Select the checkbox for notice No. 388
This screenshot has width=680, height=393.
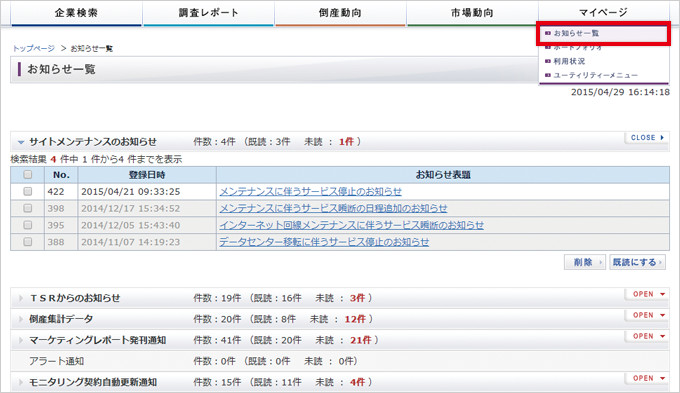pyautogui.click(x=28, y=242)
